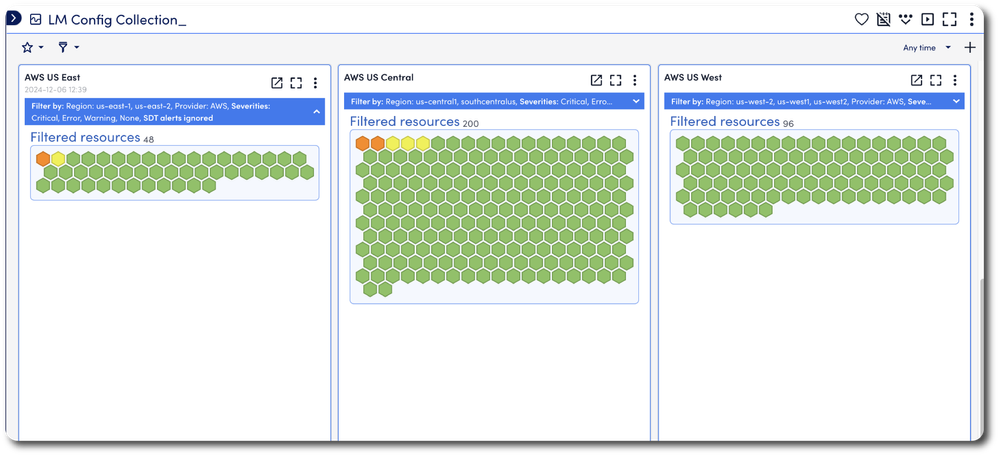This screenshot has width=999, height=456.
Task: Click the crossed-out calendar icon in header
Action: point(883,19)
